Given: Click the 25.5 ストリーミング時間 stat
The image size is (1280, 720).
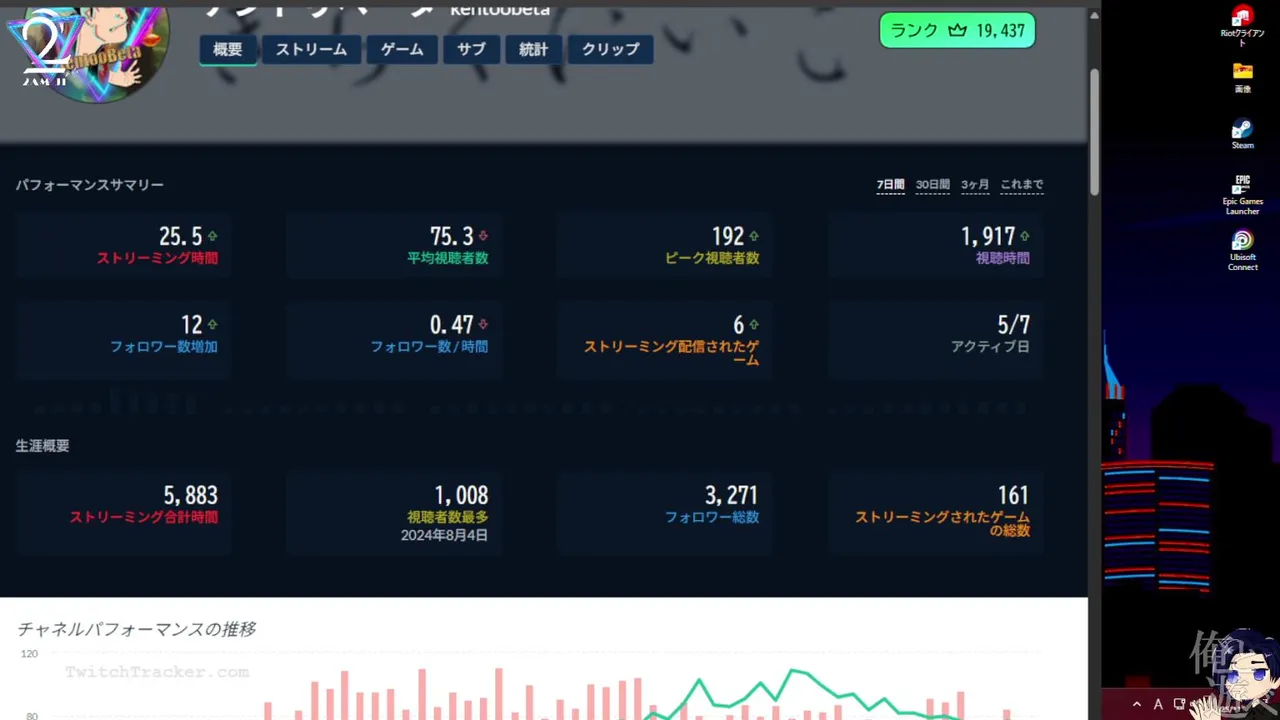Looking at the screenshot, I should pos(123,245).
